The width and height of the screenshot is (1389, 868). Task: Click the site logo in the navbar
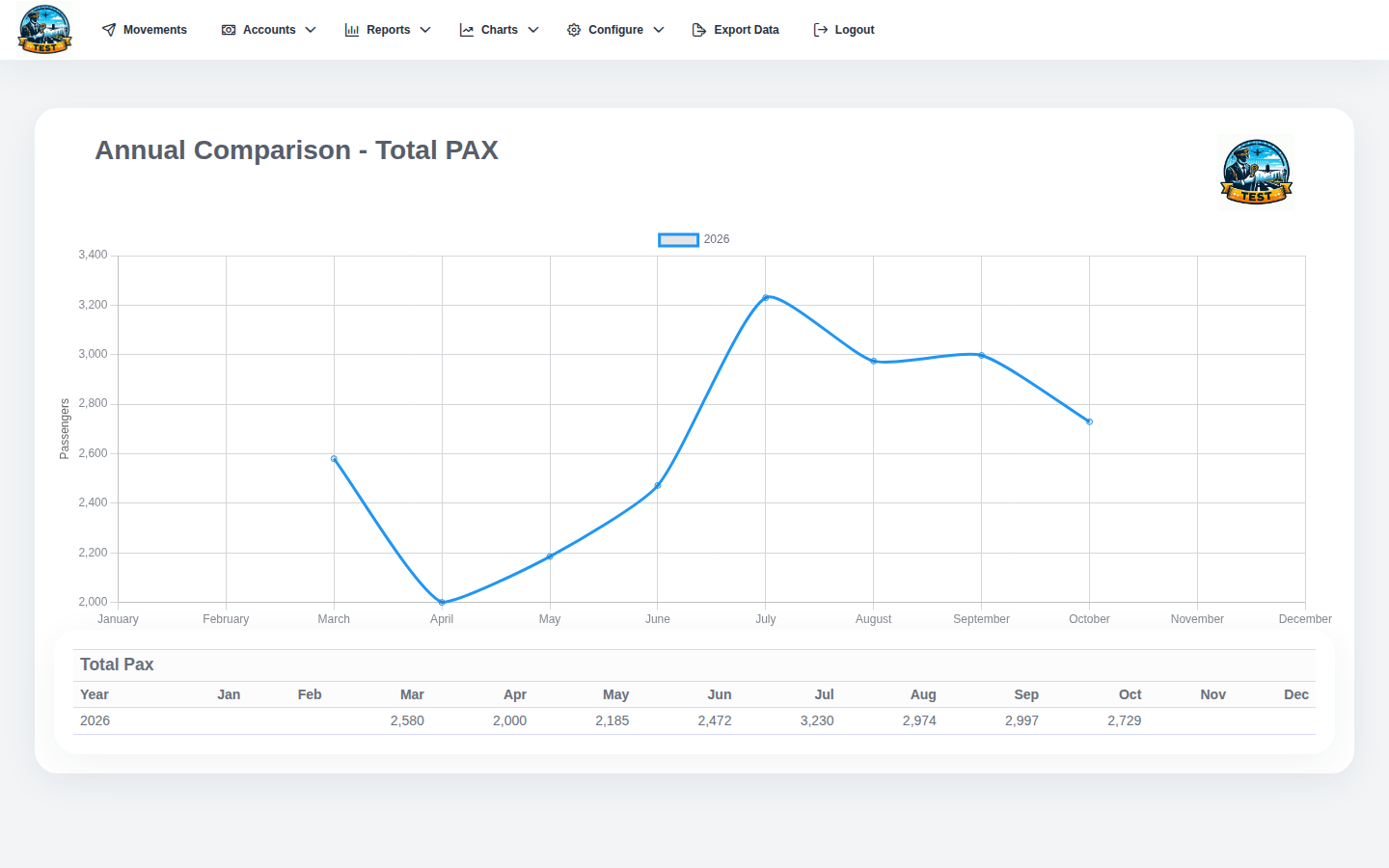click(x=44, y=29)
